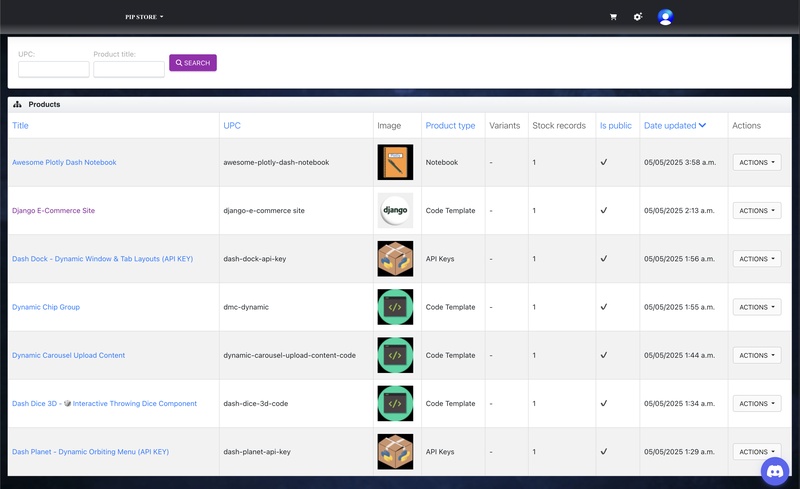Click date 05/05/2025 3:58 a.m.
The image size is (800, 489).
[x=680, y=162]
